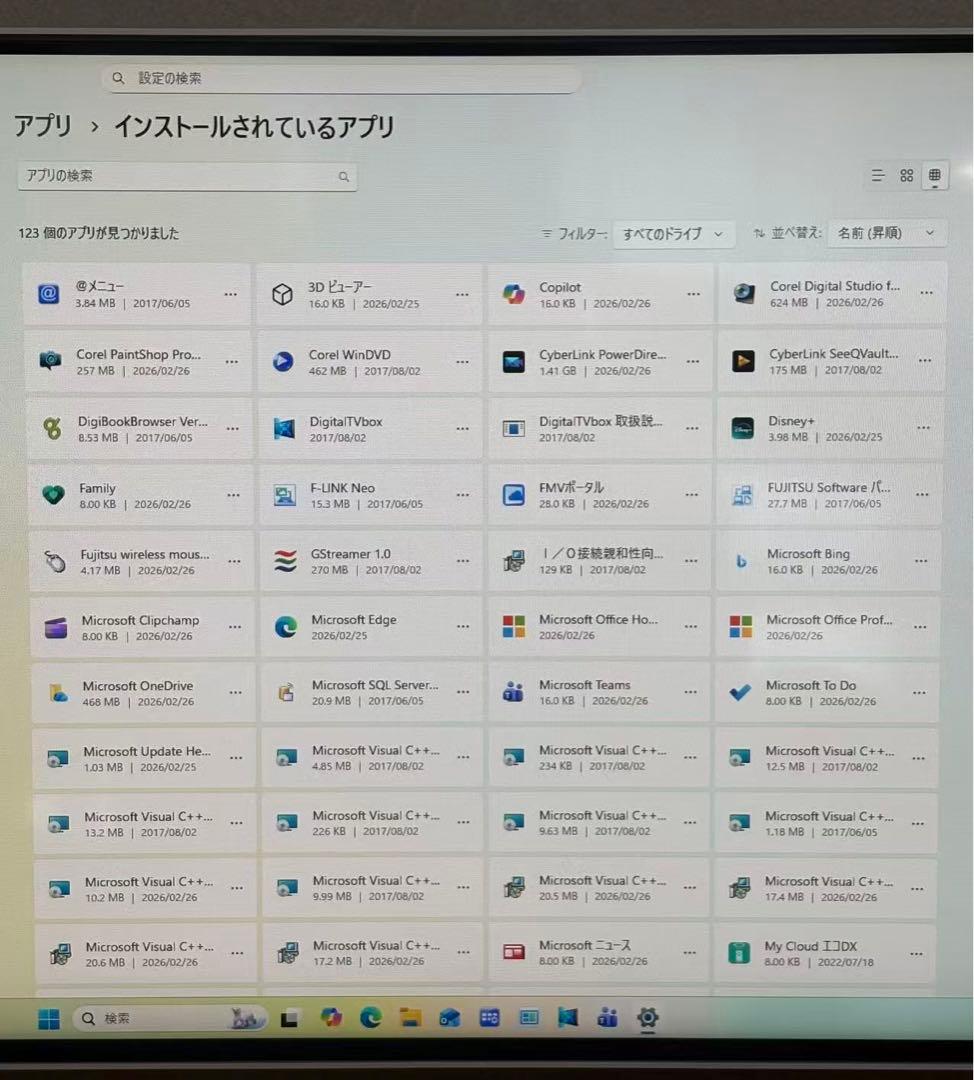
Task: Open more options for My Cloud エコDX
Action: coord(916,954)
